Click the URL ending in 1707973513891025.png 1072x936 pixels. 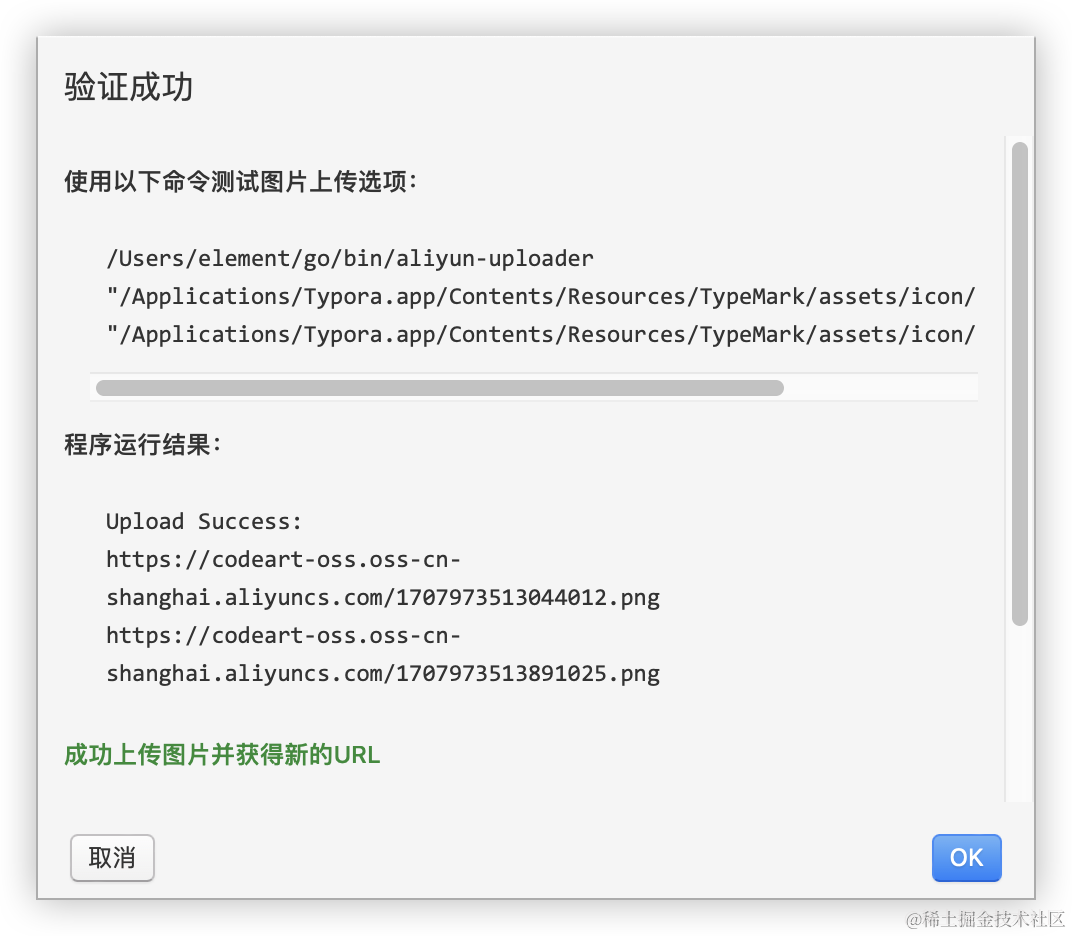click(x=383, y=654)
